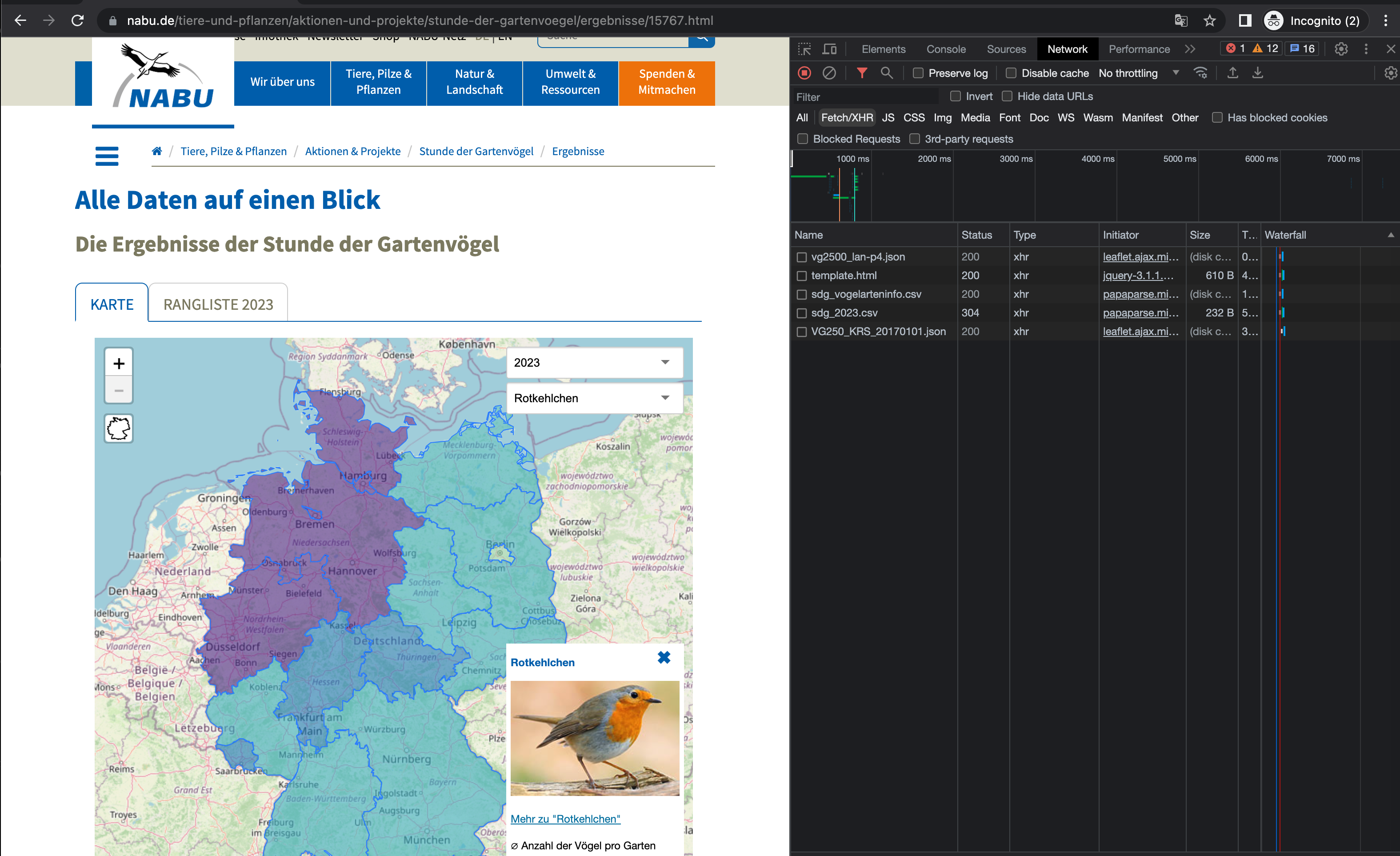This screenshot has width=1400, height=856.
Task: Enable Preserve log checkbox
Action: (918, 73)
